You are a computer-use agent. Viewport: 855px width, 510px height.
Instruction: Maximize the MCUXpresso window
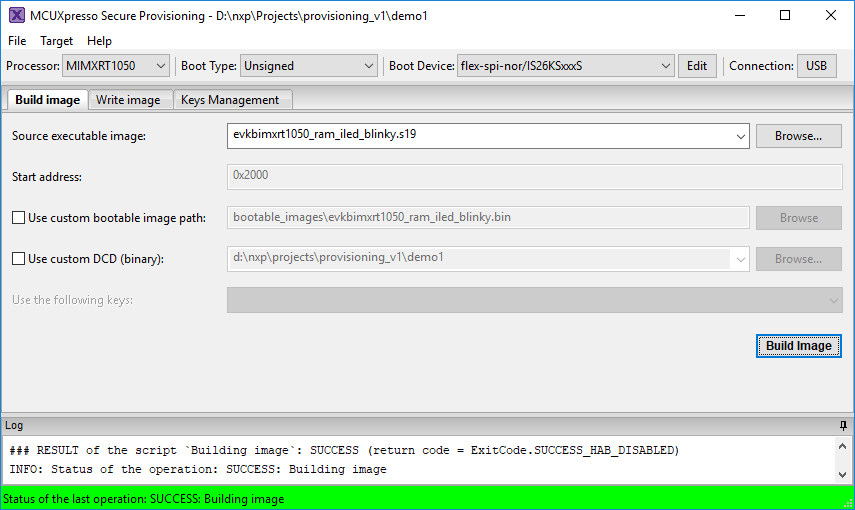click(785, 15)
